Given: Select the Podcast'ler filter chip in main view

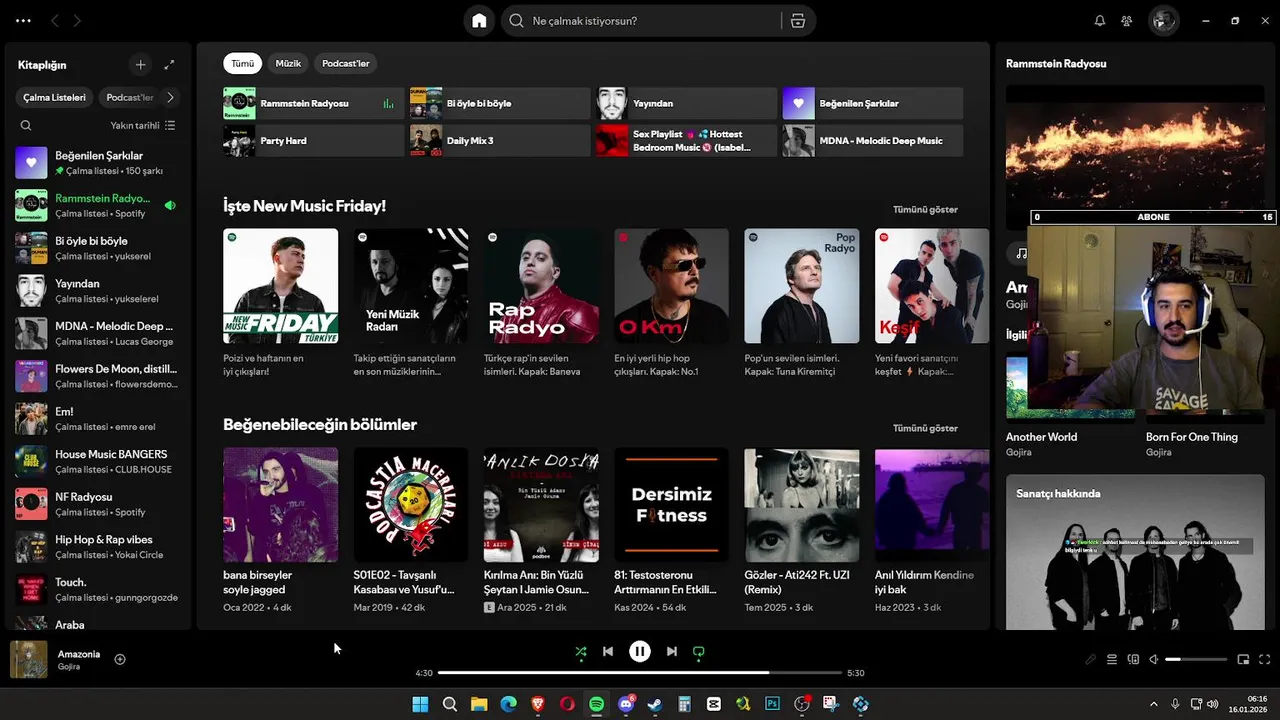Looking at the screenshot, I should (x=346, y=63).
